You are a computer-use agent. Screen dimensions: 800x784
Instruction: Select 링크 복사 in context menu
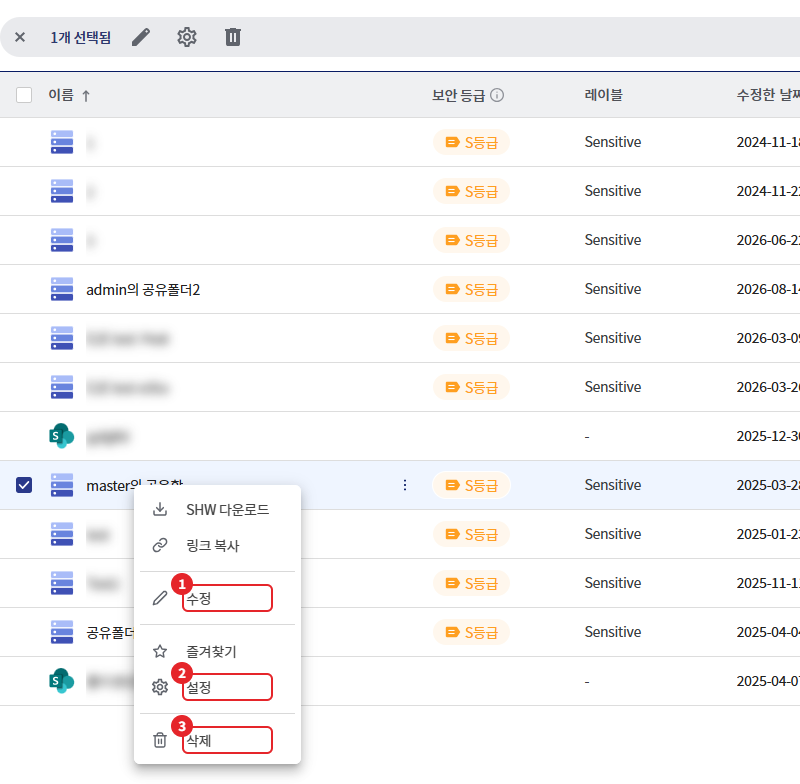coord(212,545)
